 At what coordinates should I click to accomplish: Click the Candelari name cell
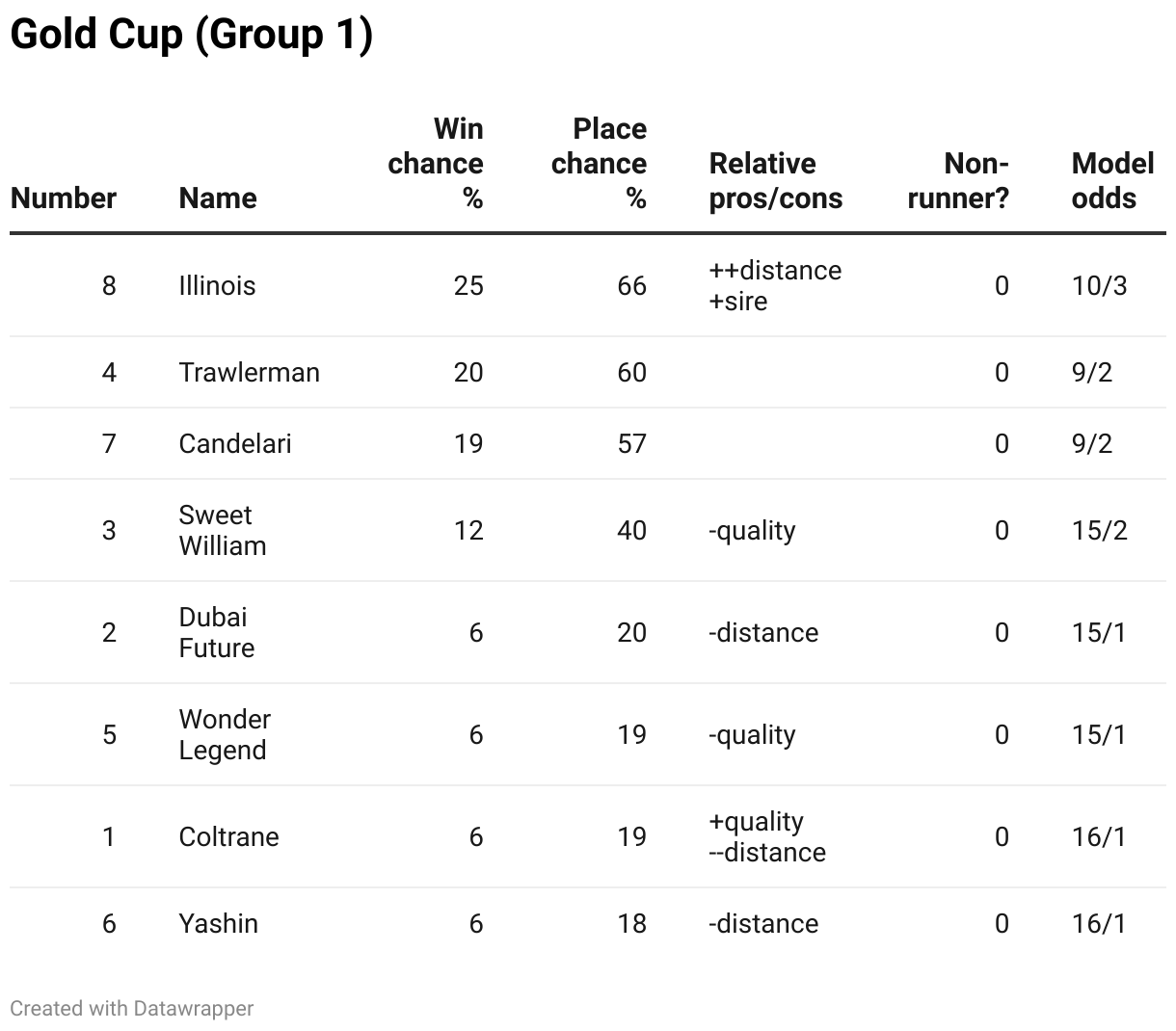click(x=235, y=444)
